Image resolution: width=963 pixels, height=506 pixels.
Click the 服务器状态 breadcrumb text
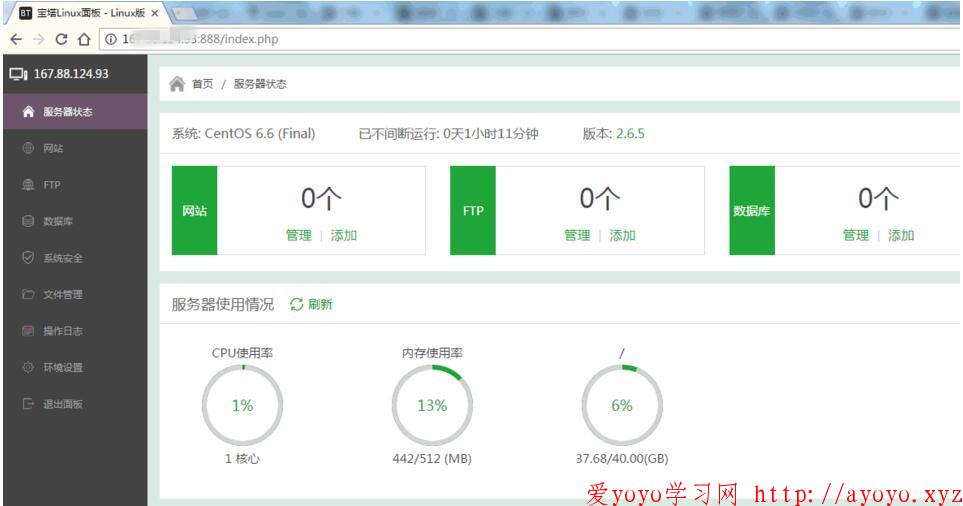click(260, 84)
